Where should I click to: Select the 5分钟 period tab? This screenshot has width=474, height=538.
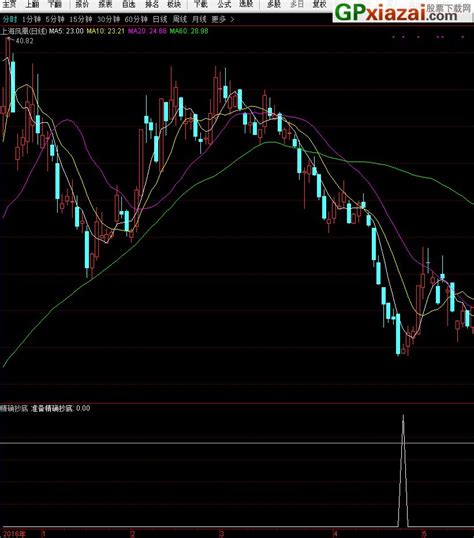pyautogui.click(x=55, y=19)
